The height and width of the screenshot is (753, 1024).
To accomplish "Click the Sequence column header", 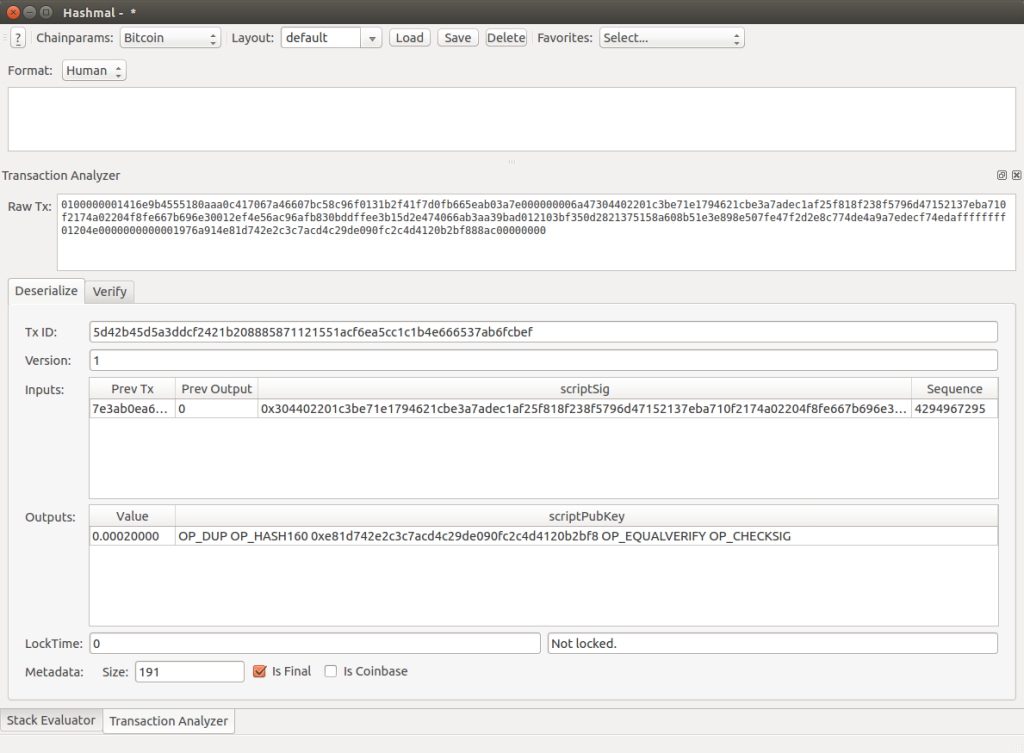I will point(954,389).
